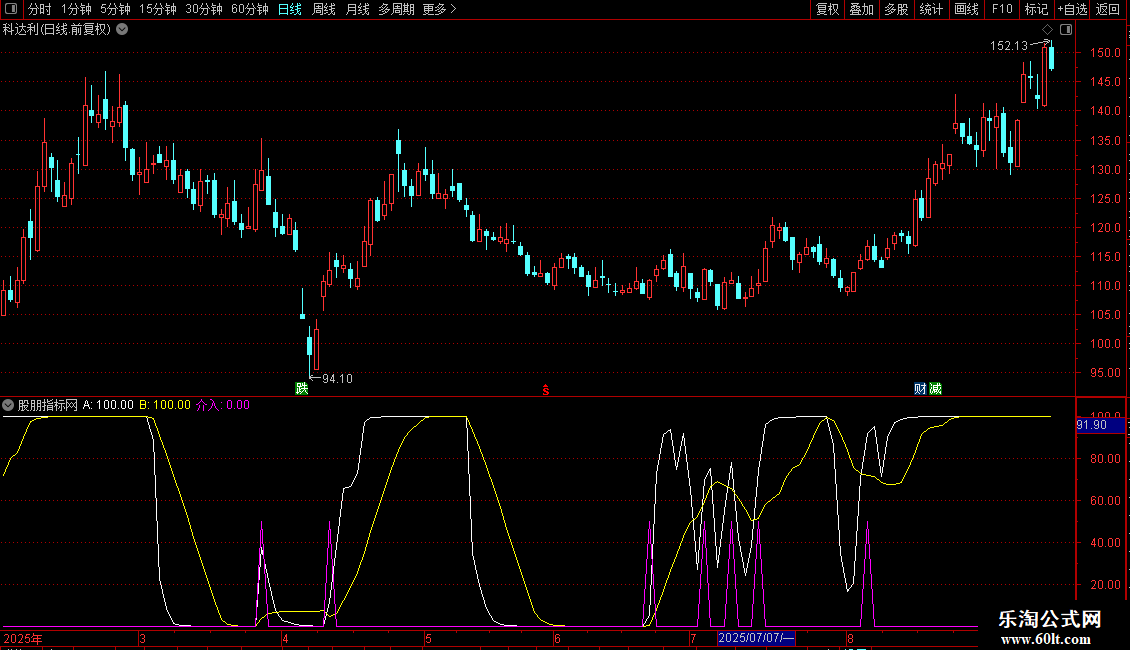Select the 15分钟 timeframe tab
The height and width of the screenshot is (650, 1130).
point(157,9)
